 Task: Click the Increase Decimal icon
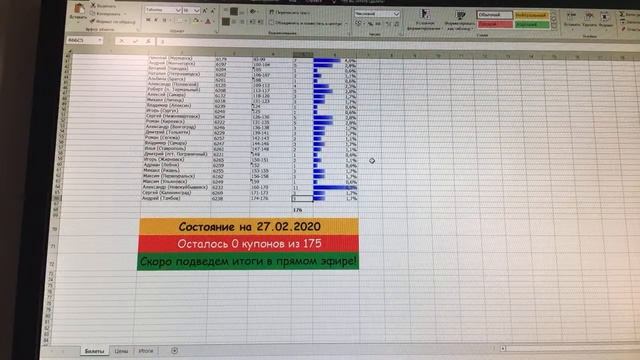point(388,24)
